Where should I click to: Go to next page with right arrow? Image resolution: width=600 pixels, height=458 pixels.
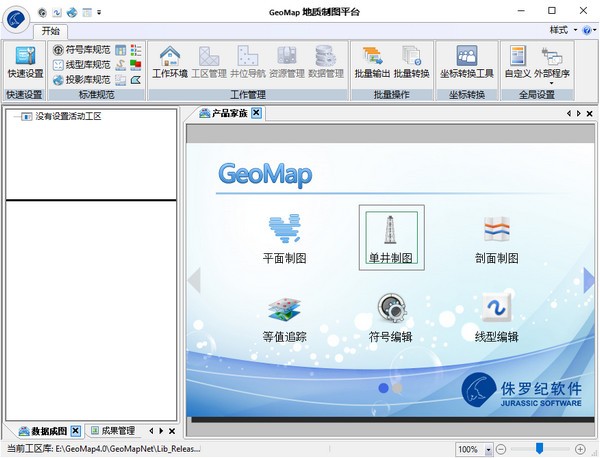point(589,280)
